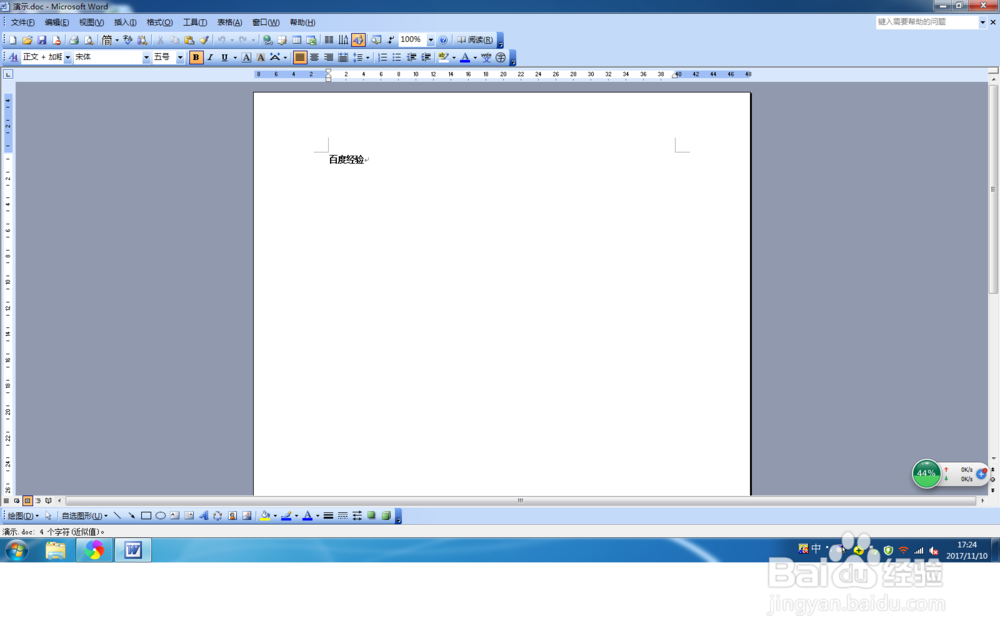Open Word Help question mark icon
The height and width of the screenshot is (638, 1000).
click(443, 40)
